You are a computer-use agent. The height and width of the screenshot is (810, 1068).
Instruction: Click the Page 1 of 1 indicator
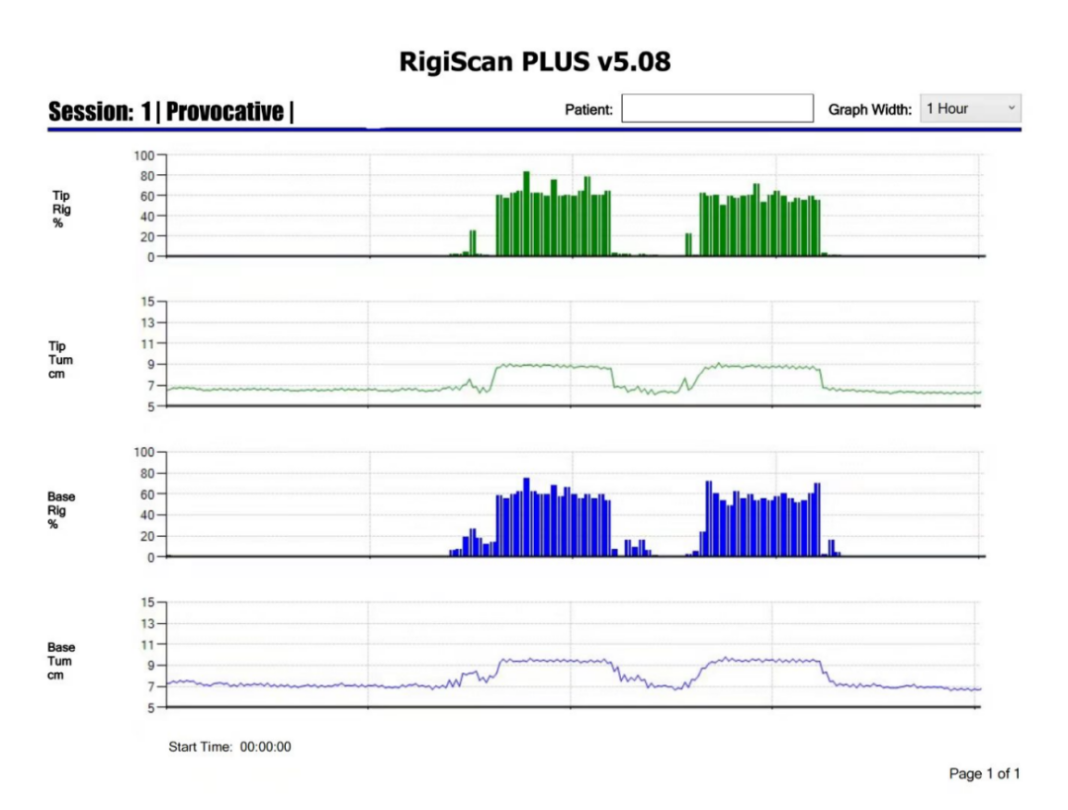984,773
